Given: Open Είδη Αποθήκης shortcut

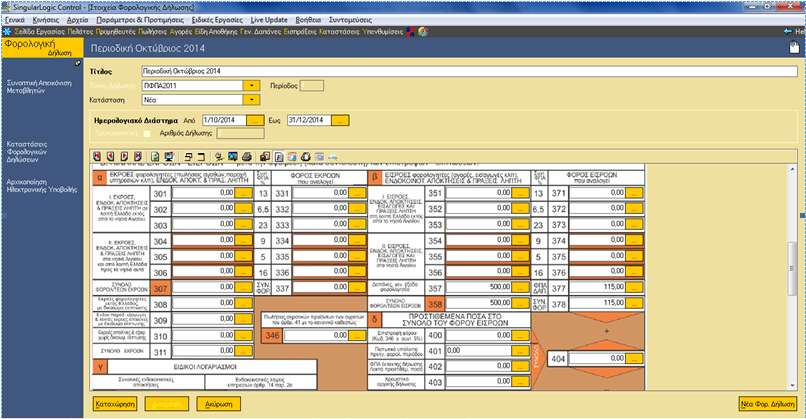Looking at the screenshot, I should tap(216, 32).
